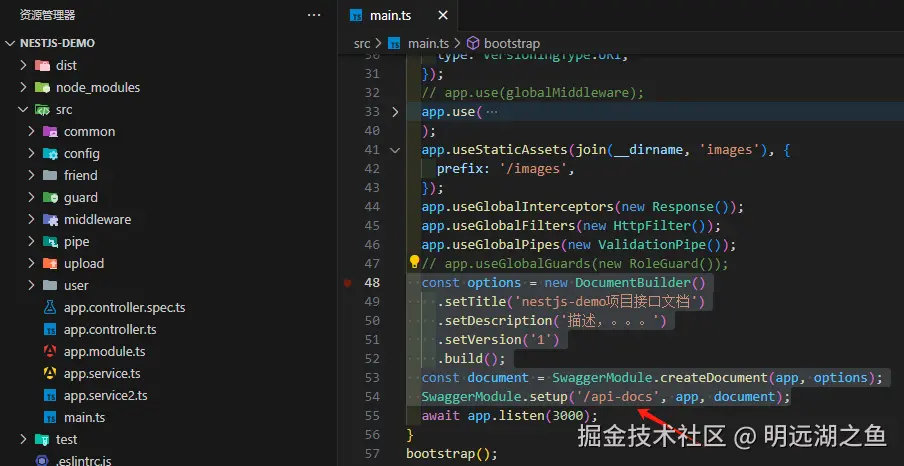Expand the common folder chevron
904x466 pixels.
coord(32,131)
